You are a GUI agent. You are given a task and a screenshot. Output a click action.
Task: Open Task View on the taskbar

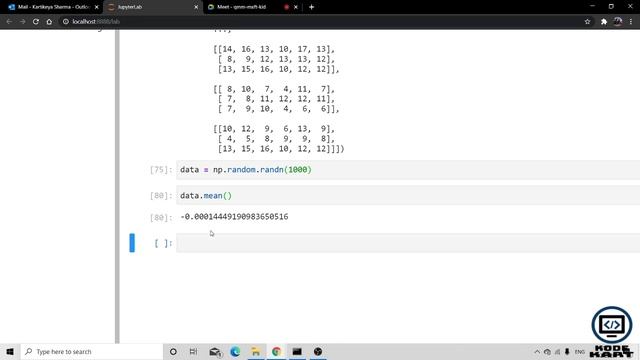tap(193, 351)
